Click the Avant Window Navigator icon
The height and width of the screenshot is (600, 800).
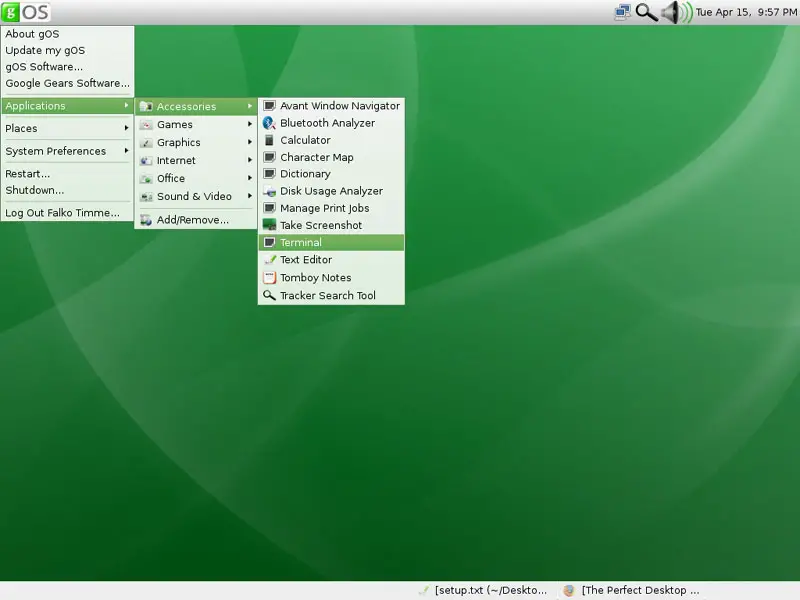269,106
